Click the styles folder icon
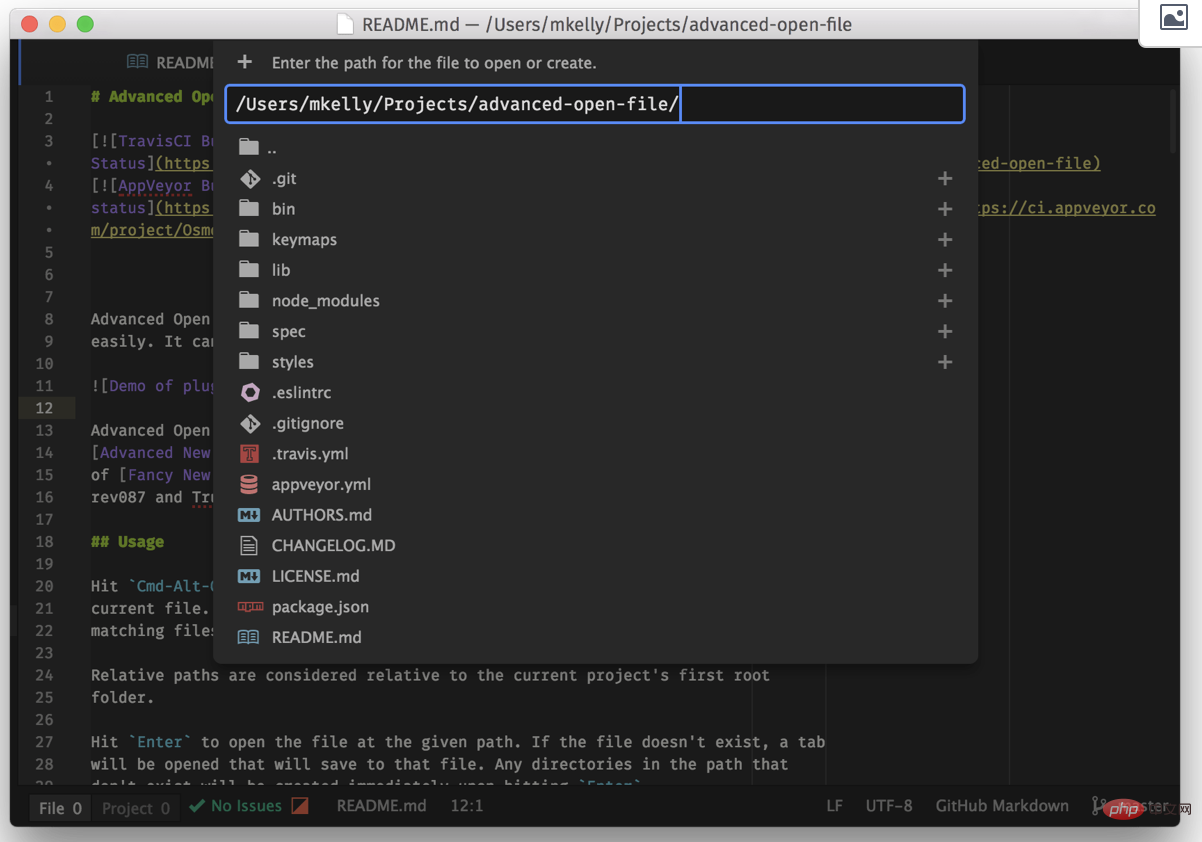1202x842 pixels. pyautogui.click(x=249, y=362)
